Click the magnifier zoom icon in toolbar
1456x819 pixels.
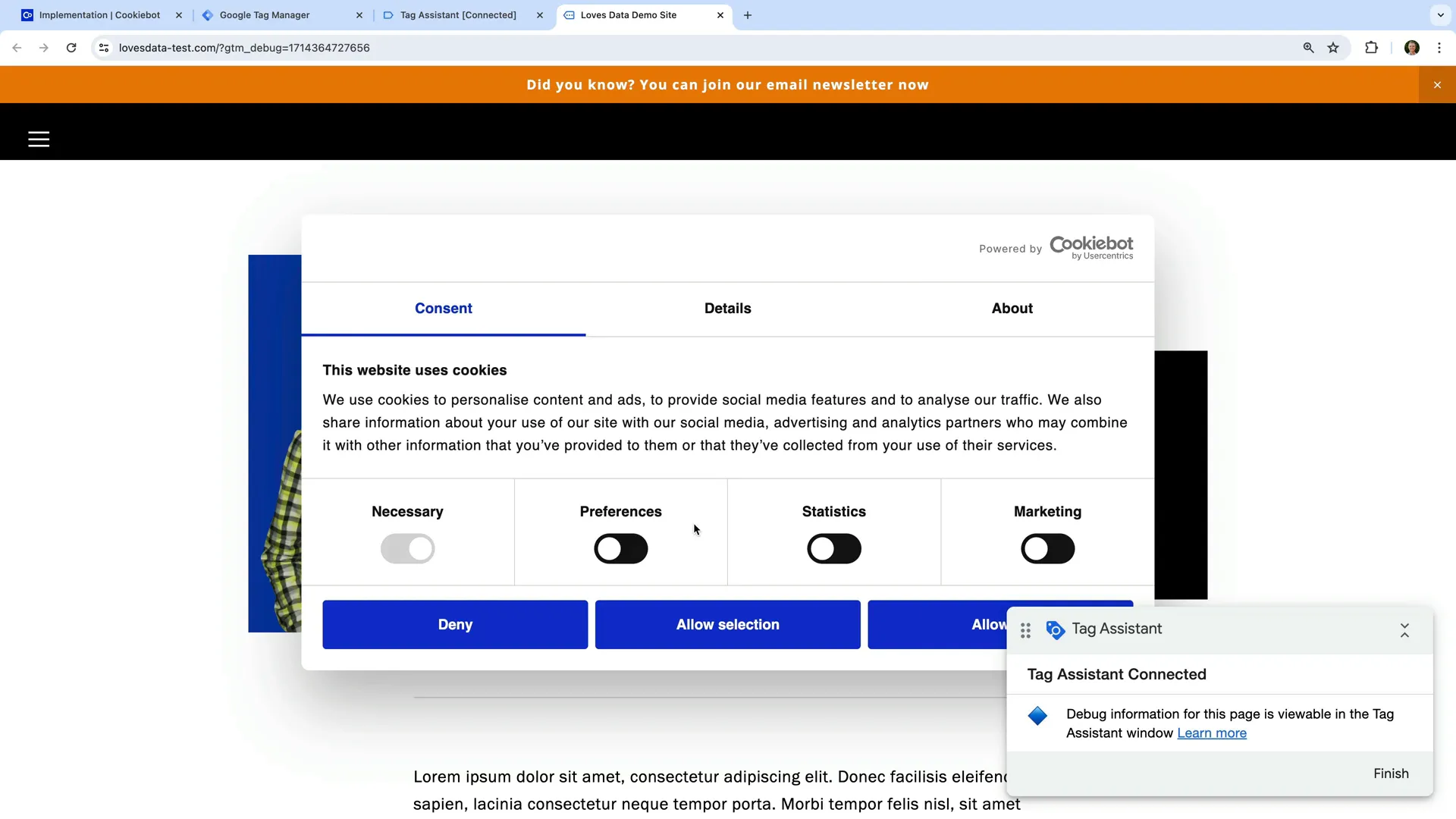point(1308,47)
